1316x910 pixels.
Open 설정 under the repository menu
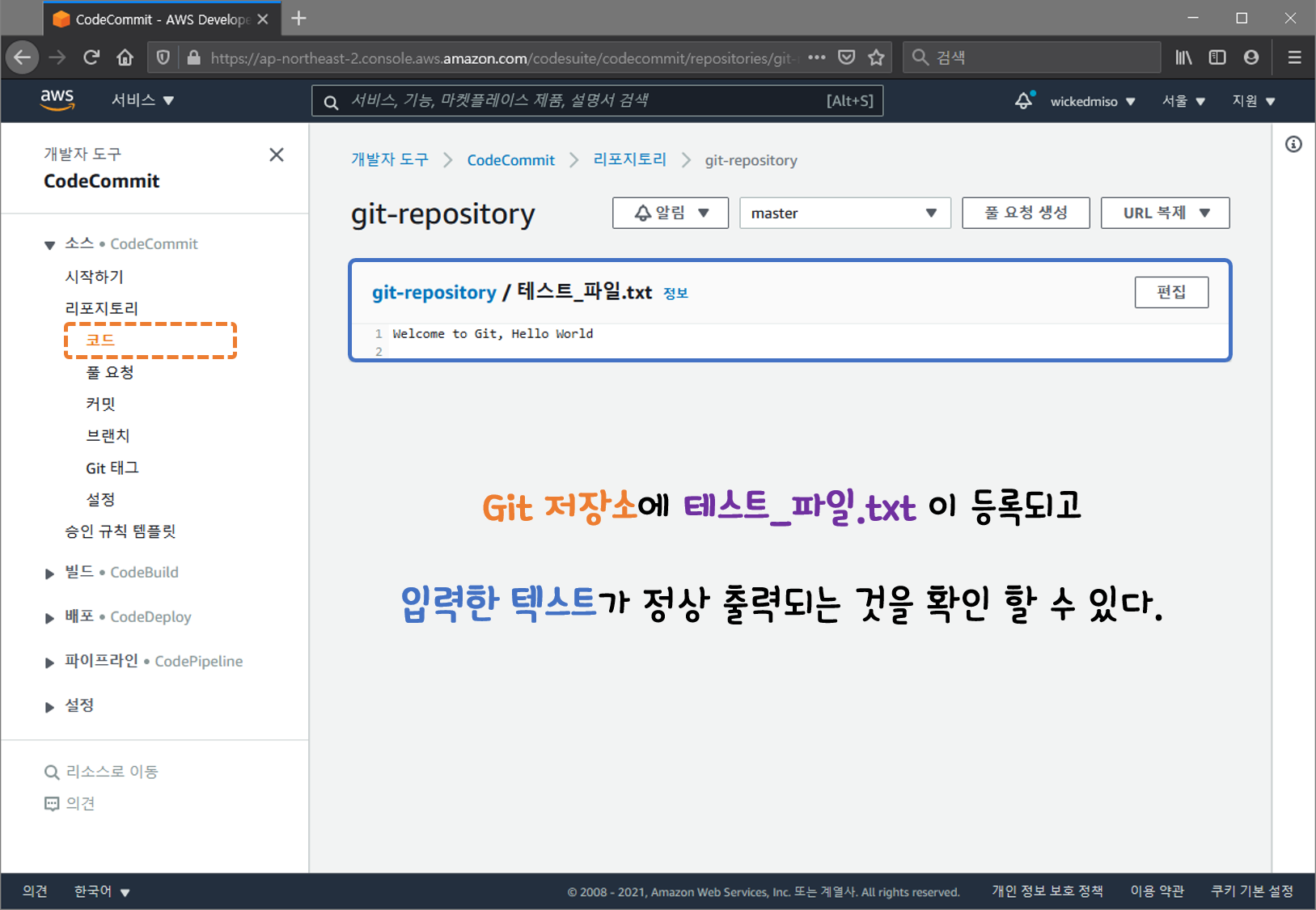tap(101, 499)
